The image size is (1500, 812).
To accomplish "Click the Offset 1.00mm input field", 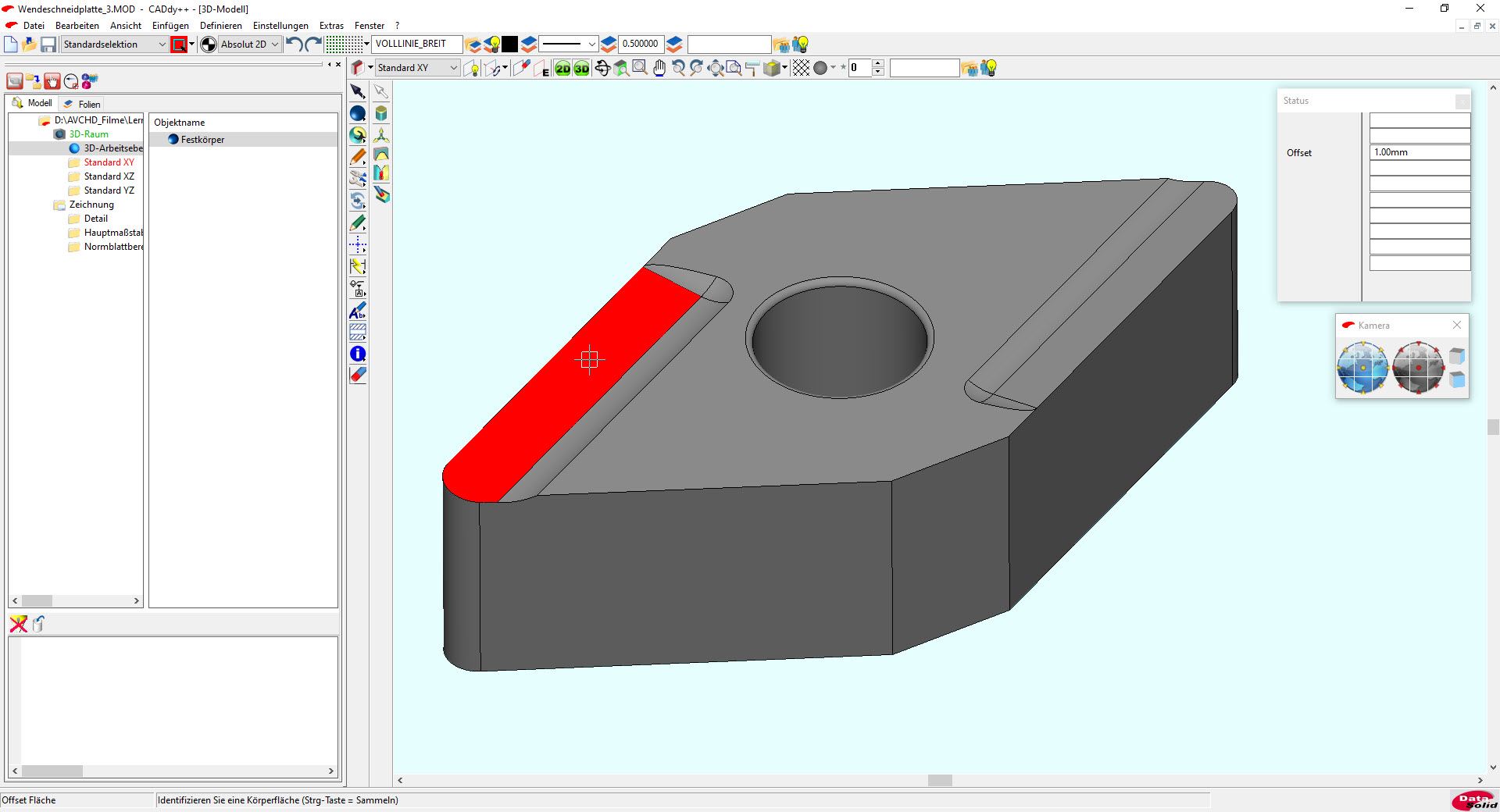I will point(1420,152).
